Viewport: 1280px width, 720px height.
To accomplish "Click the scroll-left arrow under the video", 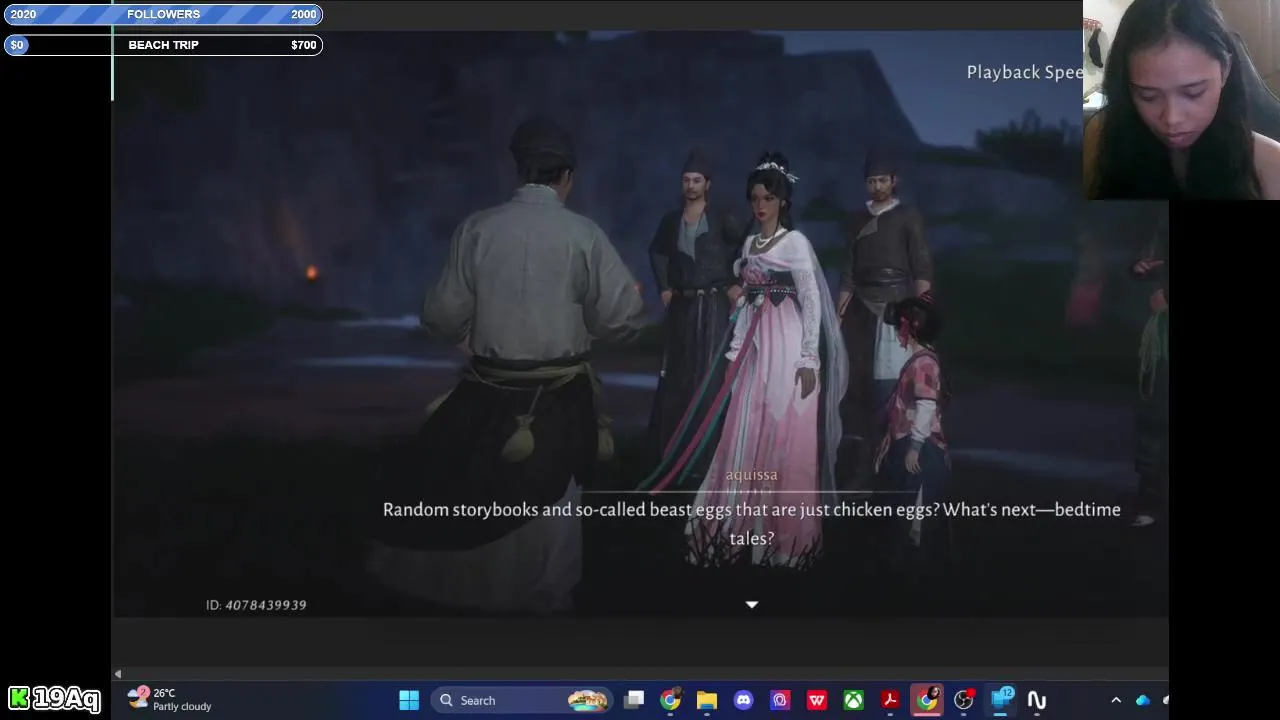I will (x=118, y=674).
